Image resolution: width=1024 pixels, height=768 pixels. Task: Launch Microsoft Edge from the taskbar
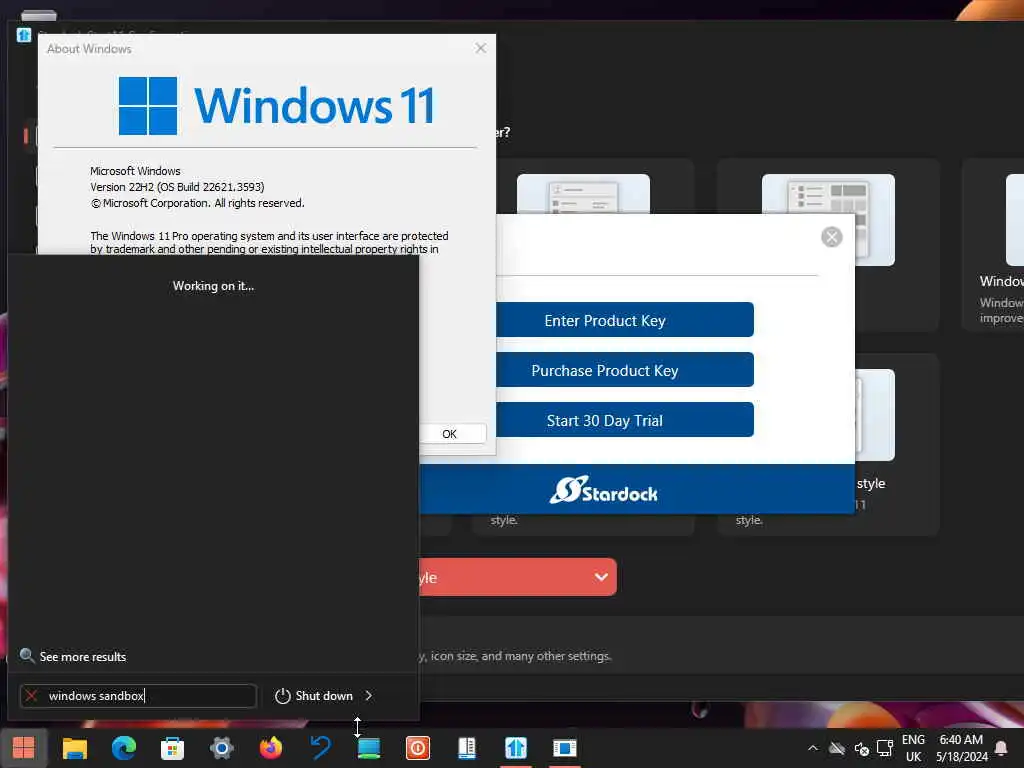(x=123, y=748)
